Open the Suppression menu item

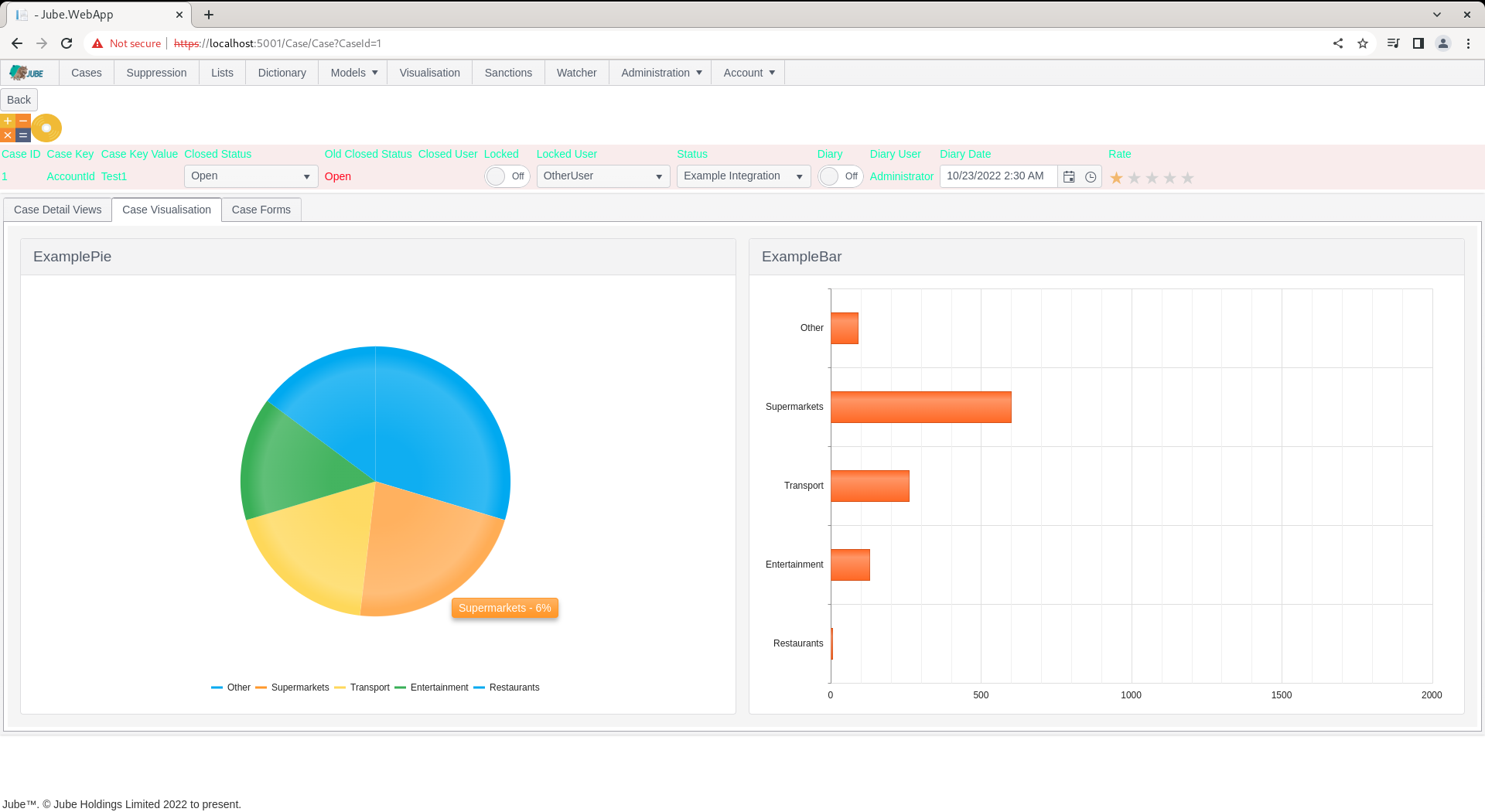pos(156,73)
